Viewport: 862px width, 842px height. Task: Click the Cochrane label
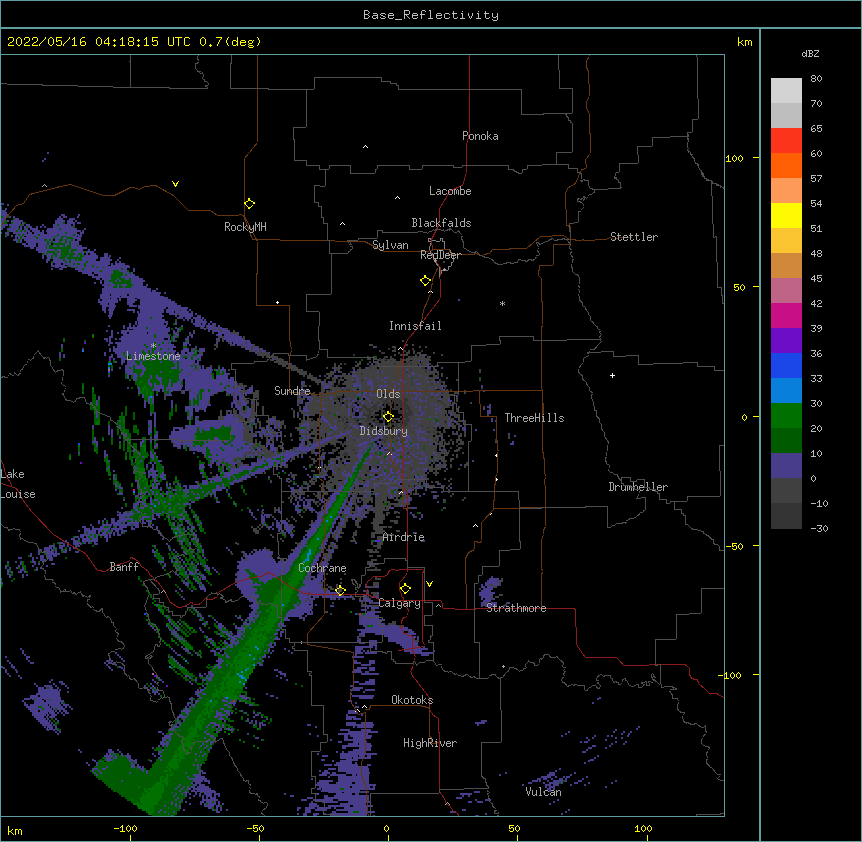(322, 568)
